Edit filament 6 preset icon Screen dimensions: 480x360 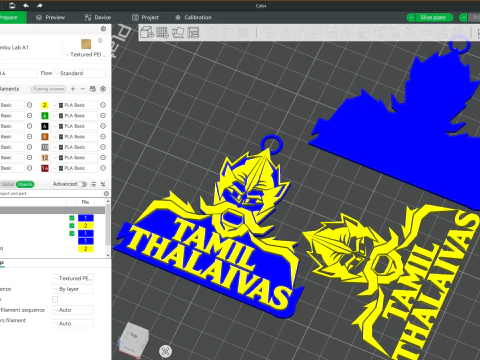pyautogui.click(x=103, y=126)
